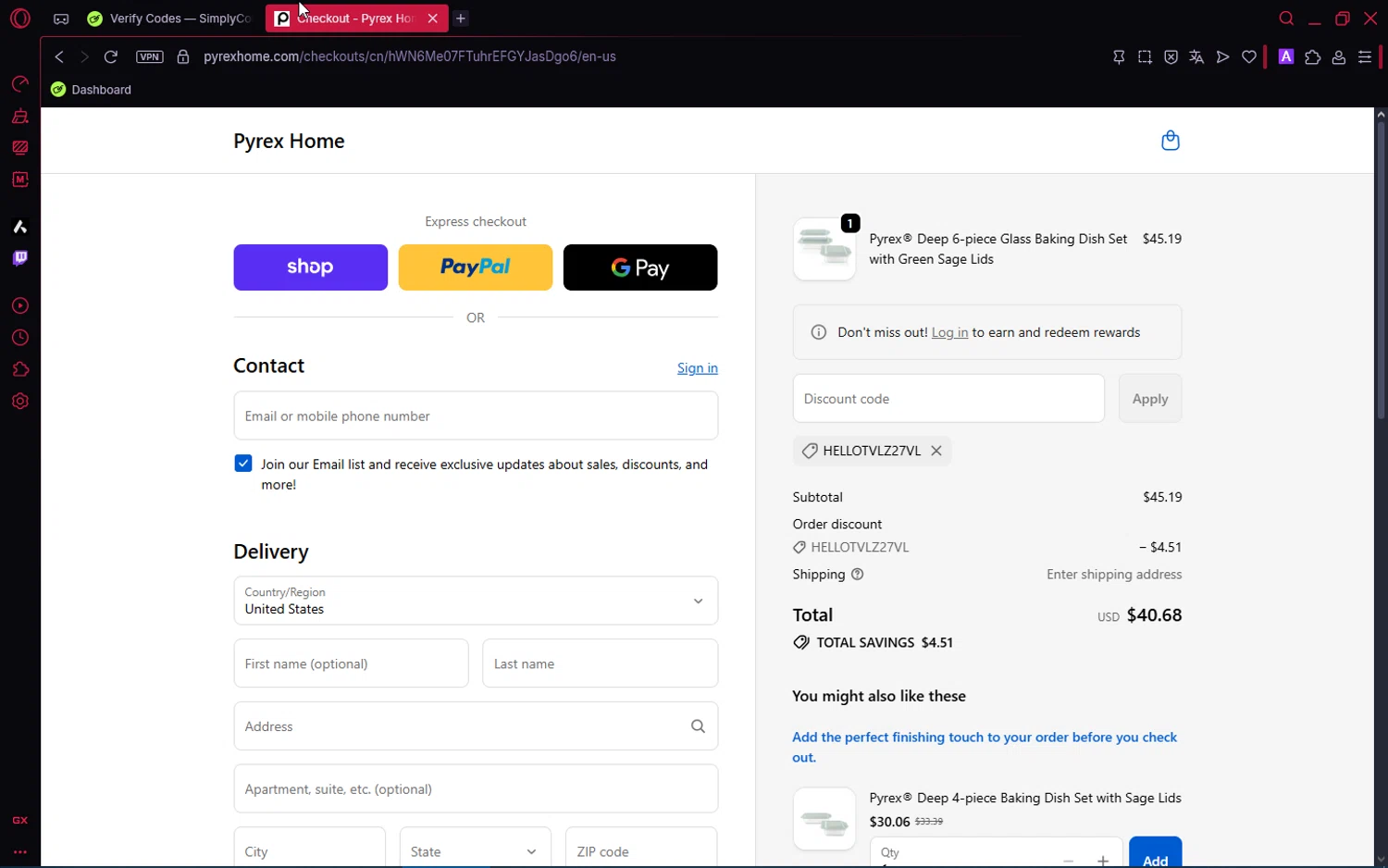
Task: Open the striped monitor icon in sidebar
Action: pos(20,148)
